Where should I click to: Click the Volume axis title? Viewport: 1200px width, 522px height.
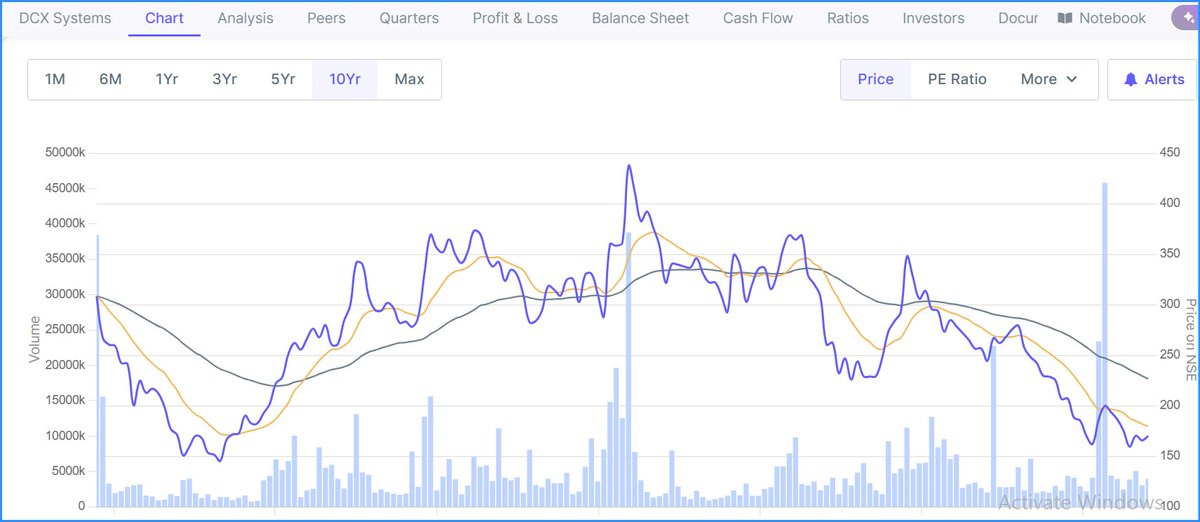point(33,339)
